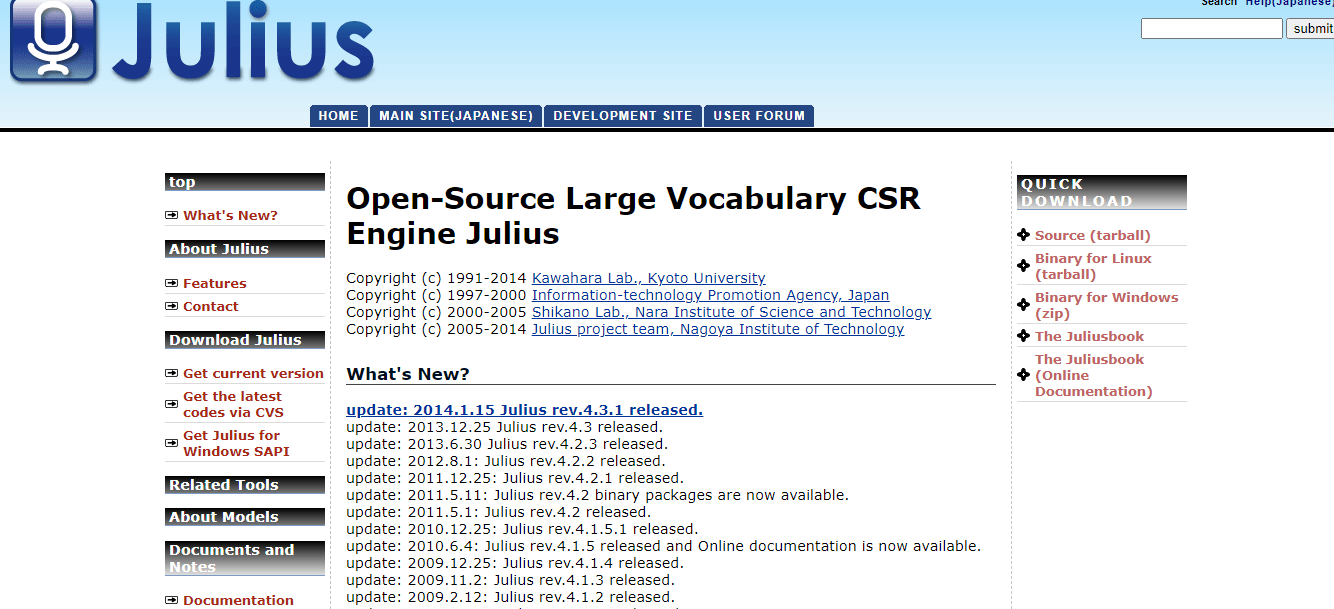Click the Download Julius sidebar header
Screen dimensions: 1334x609
click(x=245, y=340)
